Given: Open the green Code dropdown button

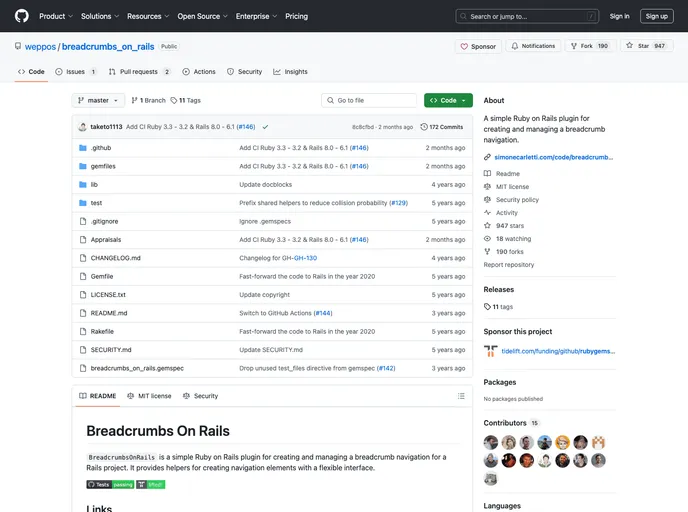Looking at the screenshot, I should pos(448,100).
